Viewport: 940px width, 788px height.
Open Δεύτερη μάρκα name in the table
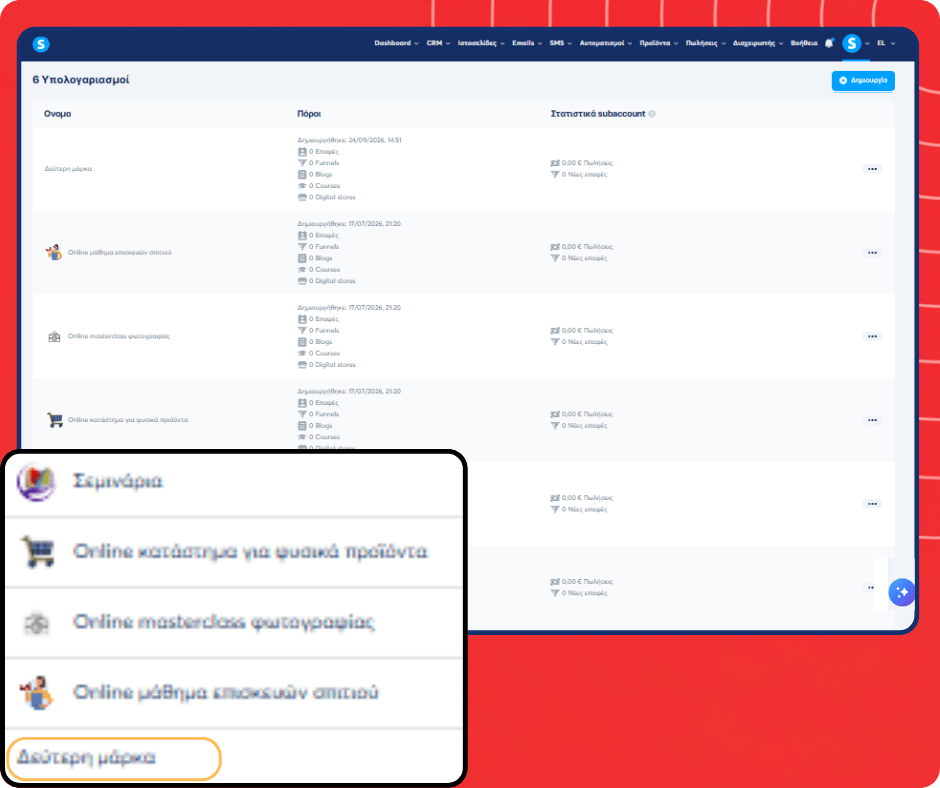click(68, 169)
